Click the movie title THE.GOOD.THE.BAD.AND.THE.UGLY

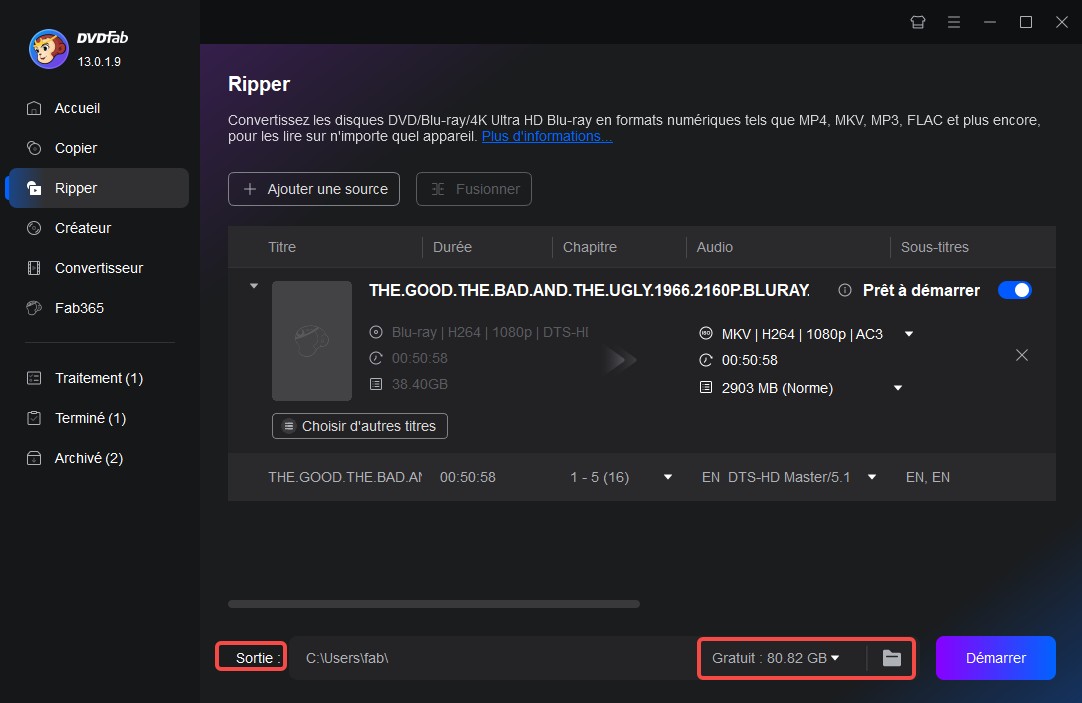pos(589,290)
